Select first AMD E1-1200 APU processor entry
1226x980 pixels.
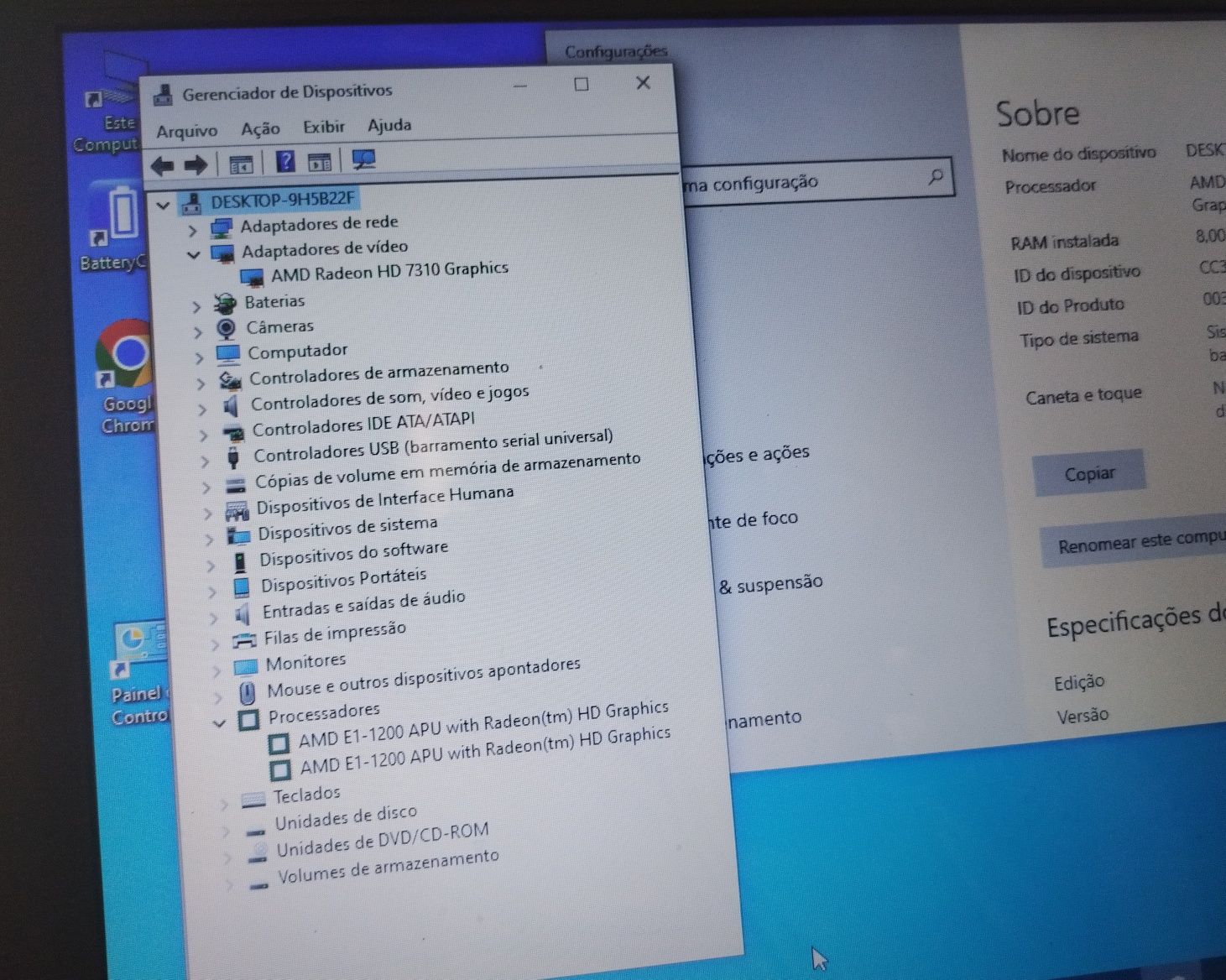(484, 724)
